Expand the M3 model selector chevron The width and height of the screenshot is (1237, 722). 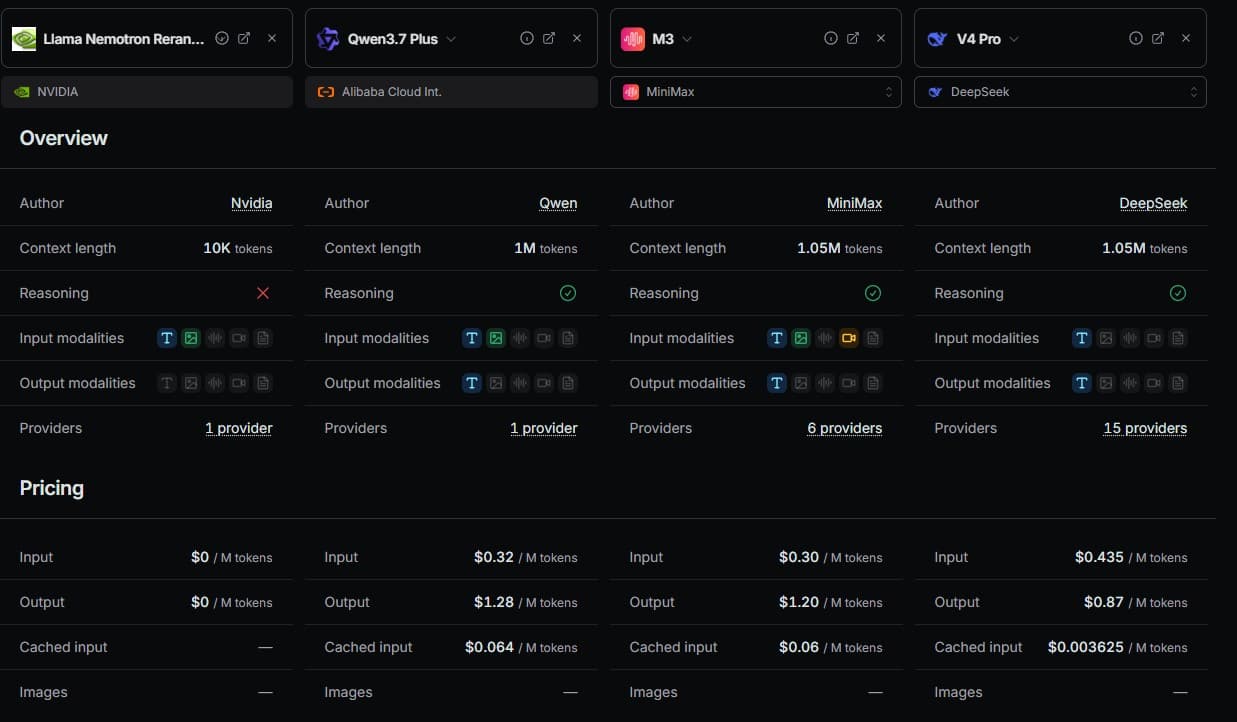click(x=687, y=39)
